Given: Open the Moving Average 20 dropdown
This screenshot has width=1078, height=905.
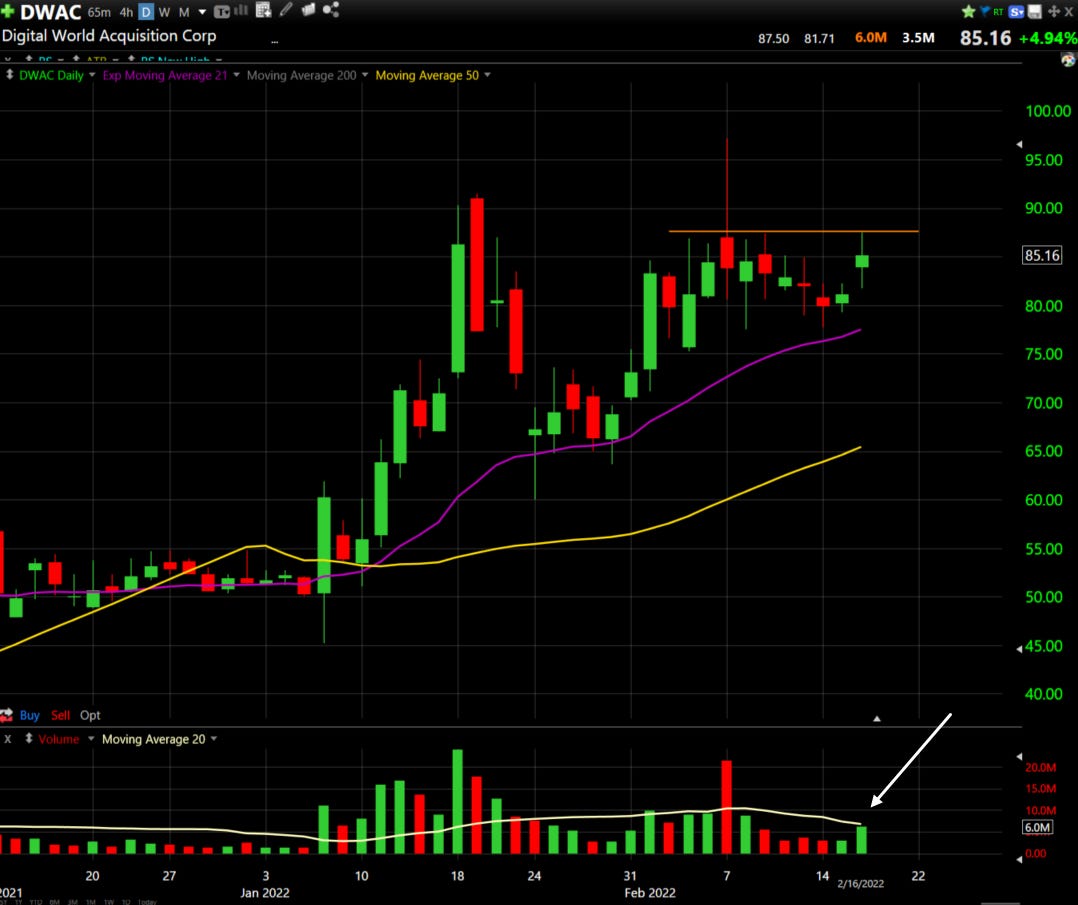Looking at the screenshot, I should click(214, 739).
